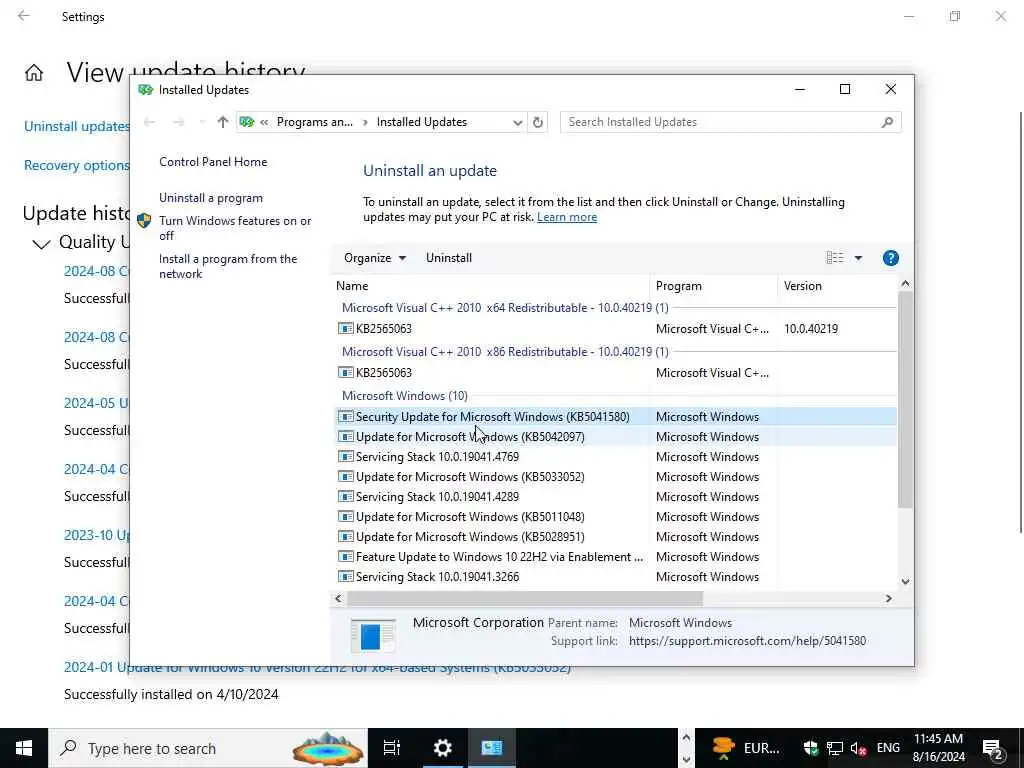Select Update for Microsoft Windows (KB5042097)
1024x768 pixels.
pyautogui.click(x=616, y=437)
